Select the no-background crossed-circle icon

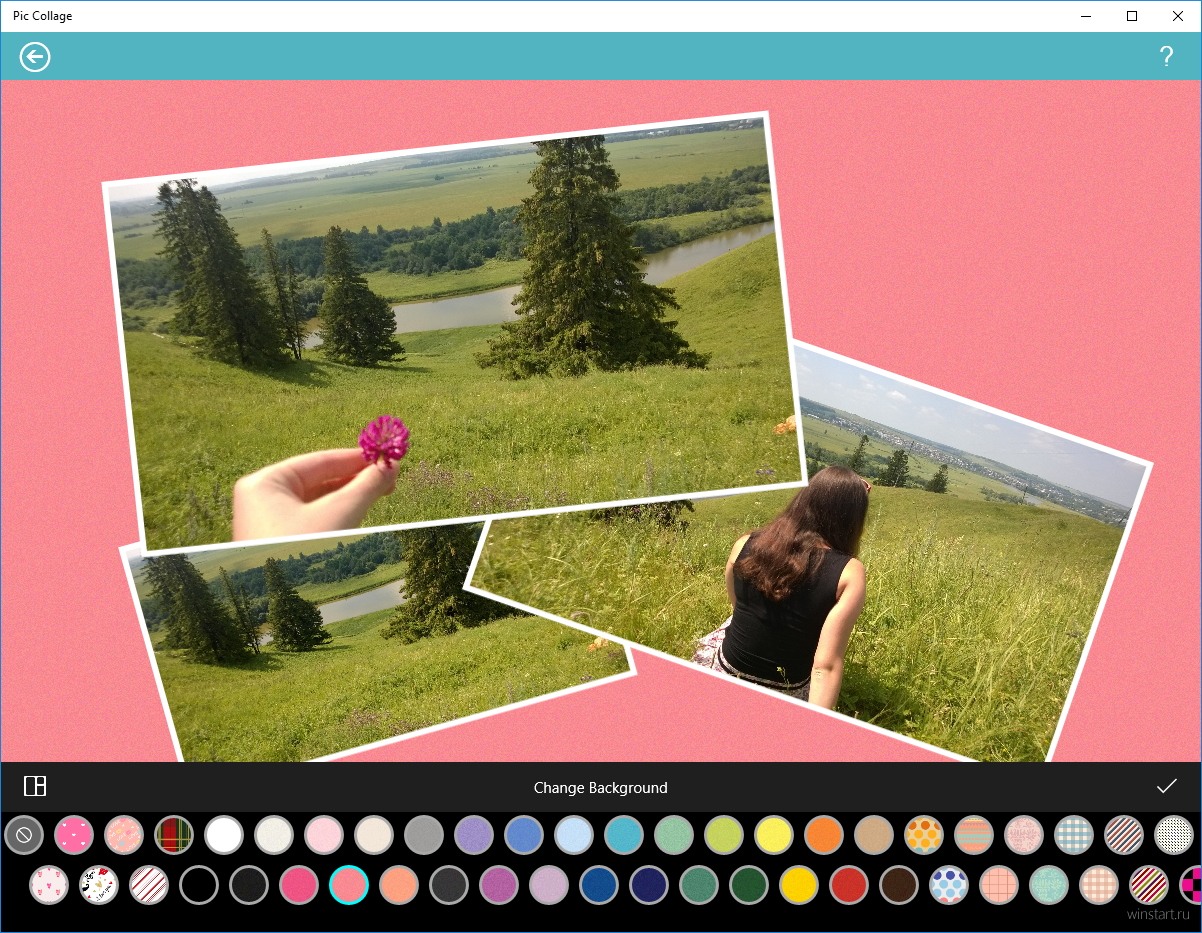pyautogui.click(x=24, y=835)
